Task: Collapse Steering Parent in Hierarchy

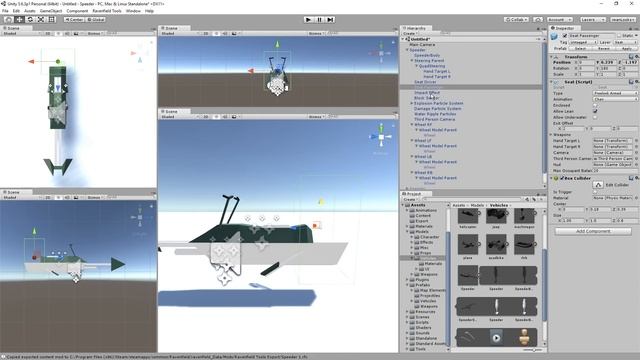Action: tap(412, 60)
